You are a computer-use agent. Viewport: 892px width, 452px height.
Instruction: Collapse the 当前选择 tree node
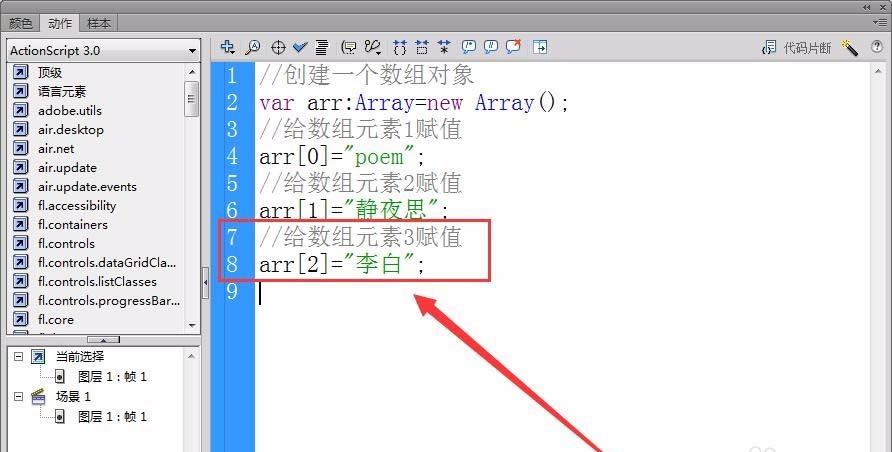(19, 356)
